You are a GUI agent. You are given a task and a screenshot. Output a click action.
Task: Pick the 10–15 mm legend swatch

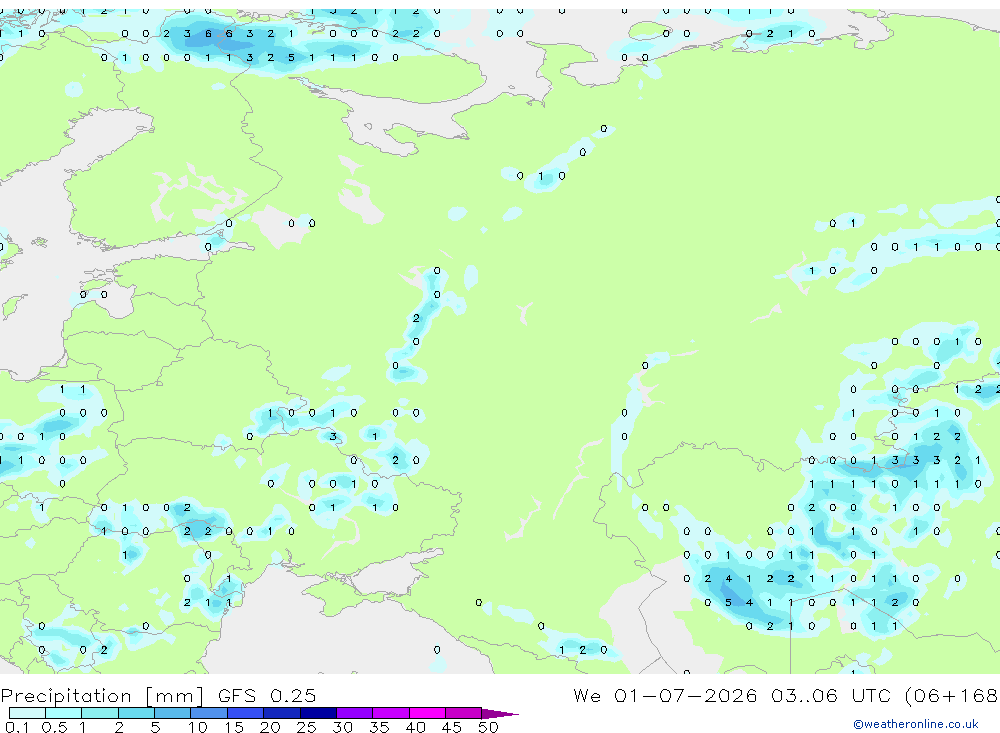(x=209, y=713)
